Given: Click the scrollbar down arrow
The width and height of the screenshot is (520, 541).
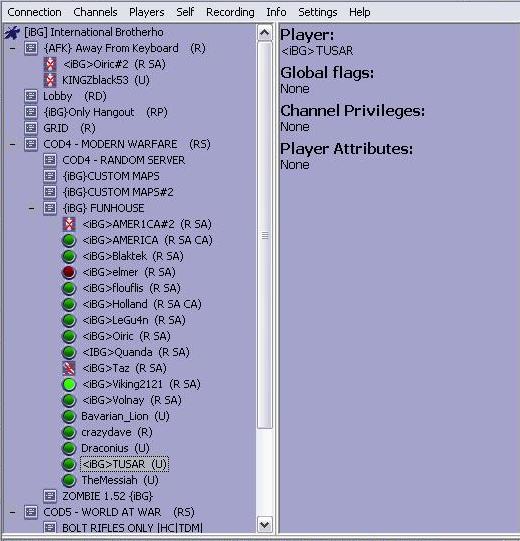Looking at the screenshot, I should pos(264,525).
